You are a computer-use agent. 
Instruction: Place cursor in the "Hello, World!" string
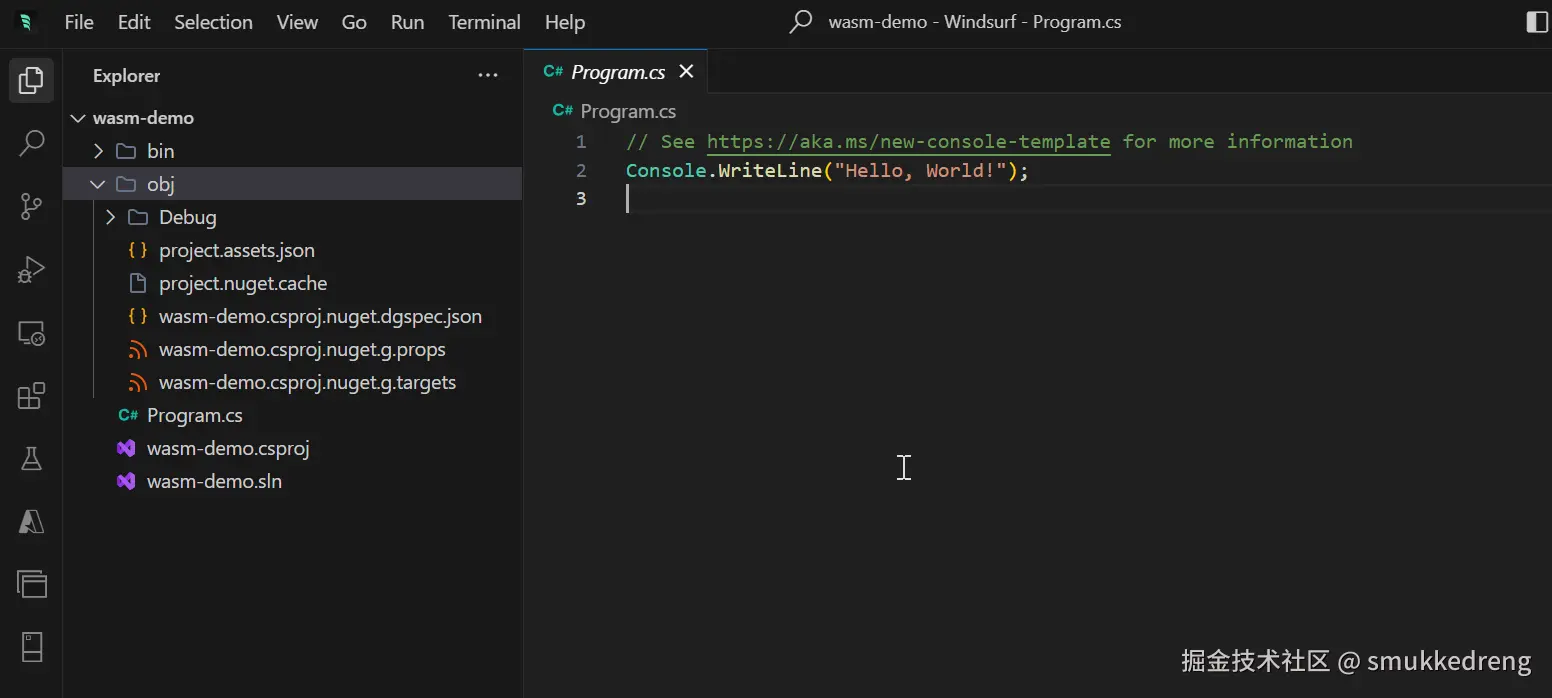pos(920,171)
